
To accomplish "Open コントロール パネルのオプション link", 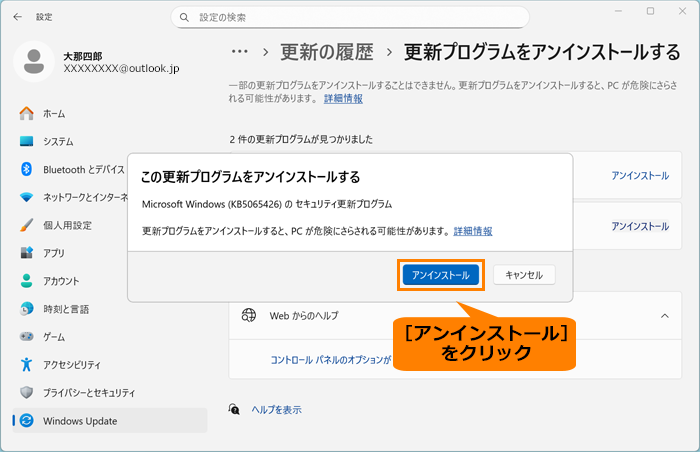I will [x=331, y=360].
